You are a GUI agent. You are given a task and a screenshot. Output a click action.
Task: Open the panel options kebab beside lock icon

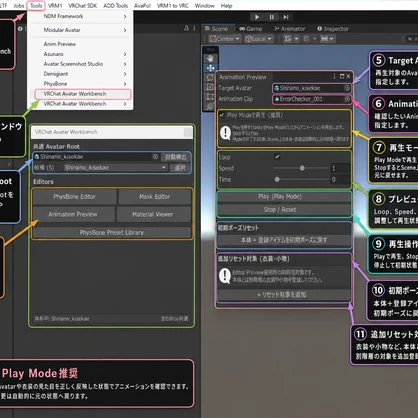[x=194, y=28]
